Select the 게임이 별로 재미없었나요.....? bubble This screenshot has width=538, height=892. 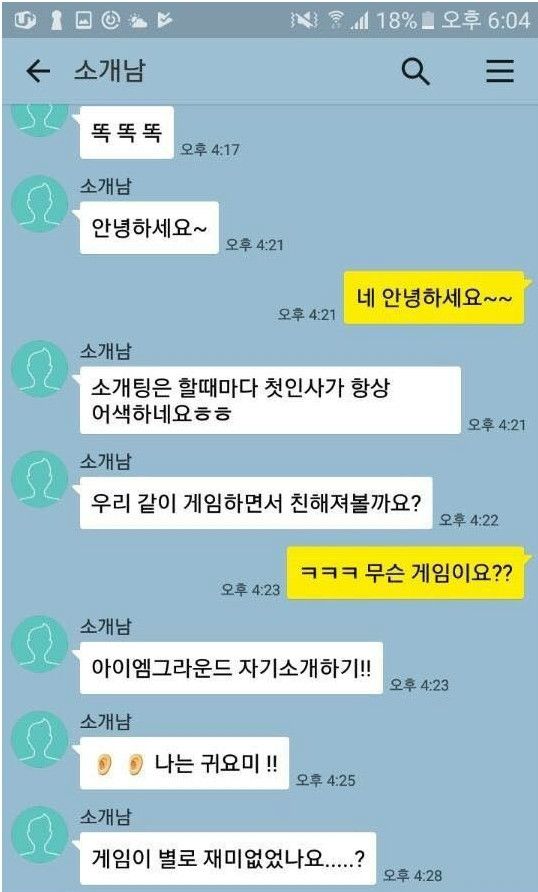click(227, 858)
